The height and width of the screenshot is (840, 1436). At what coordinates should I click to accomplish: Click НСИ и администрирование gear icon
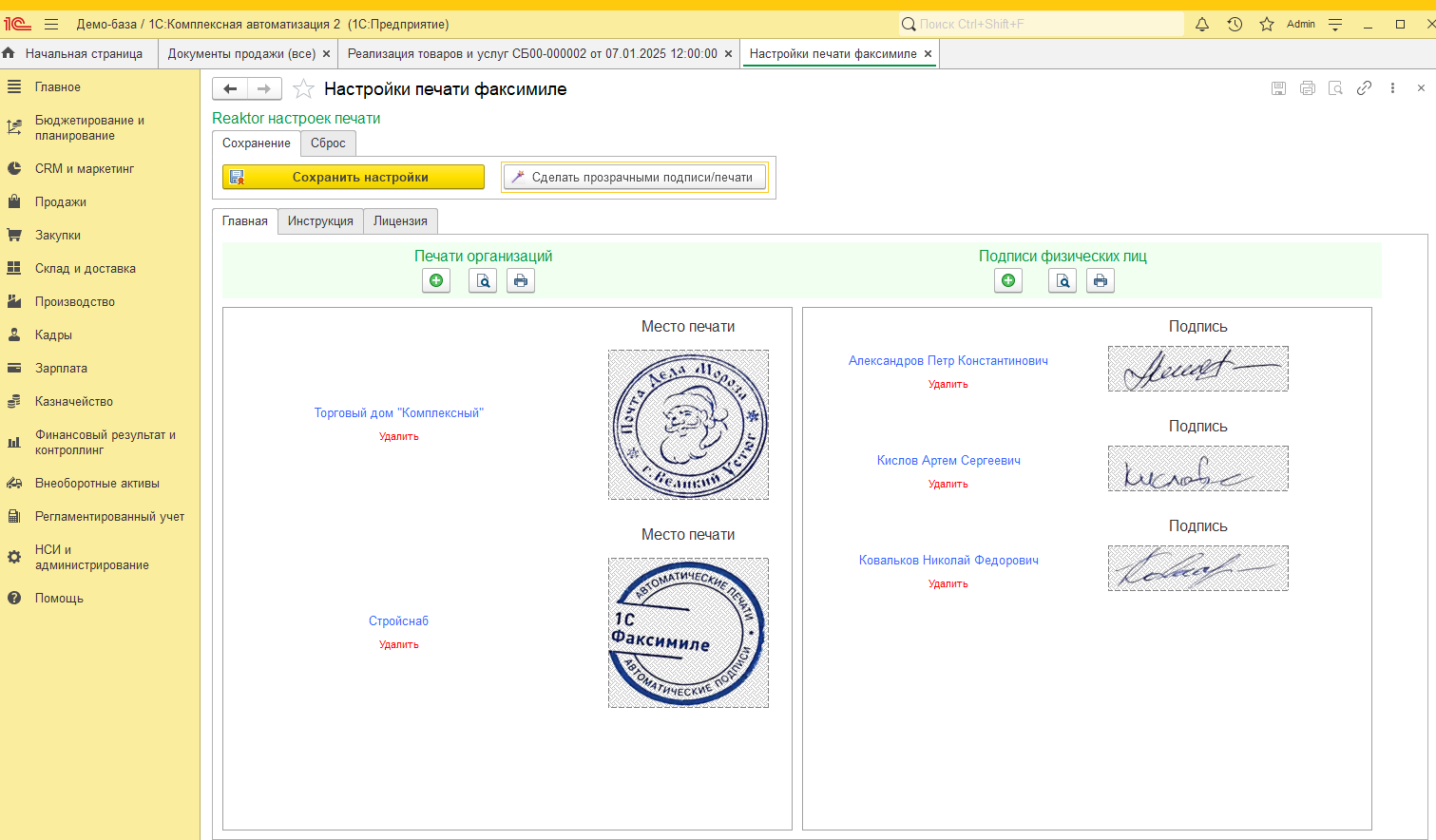click(14, 558)
